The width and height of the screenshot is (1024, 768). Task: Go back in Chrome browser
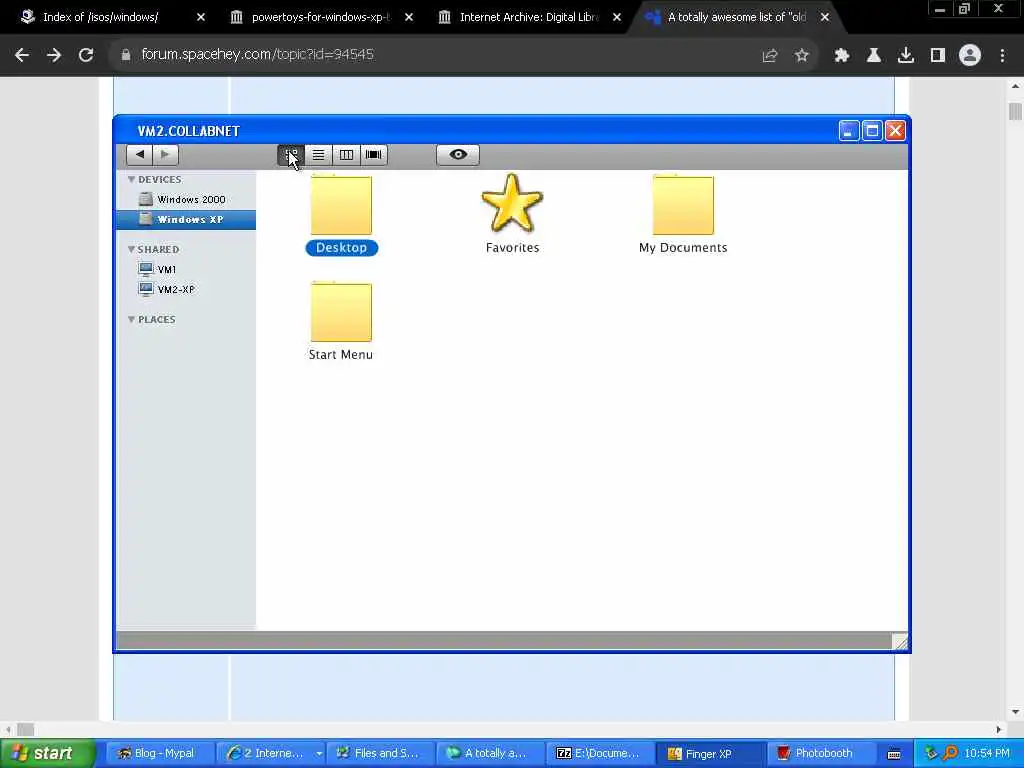(22, 56)
